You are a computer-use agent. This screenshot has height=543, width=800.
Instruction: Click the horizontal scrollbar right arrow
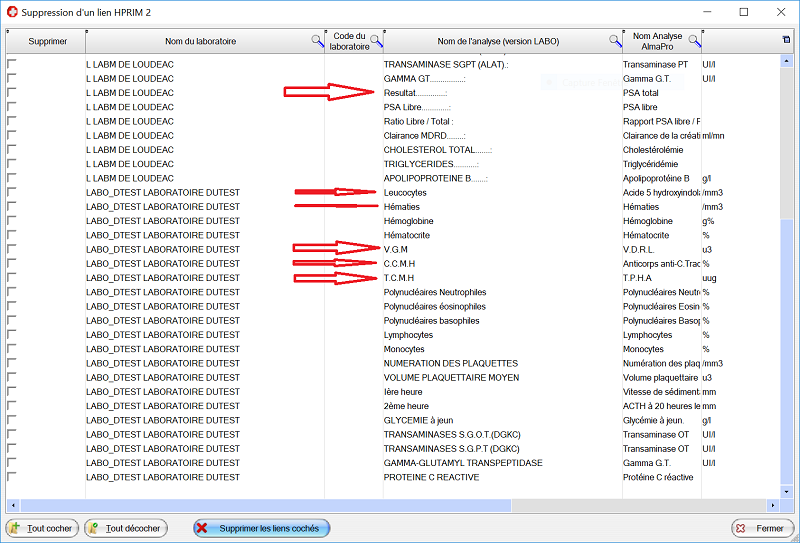coord(772,505)
